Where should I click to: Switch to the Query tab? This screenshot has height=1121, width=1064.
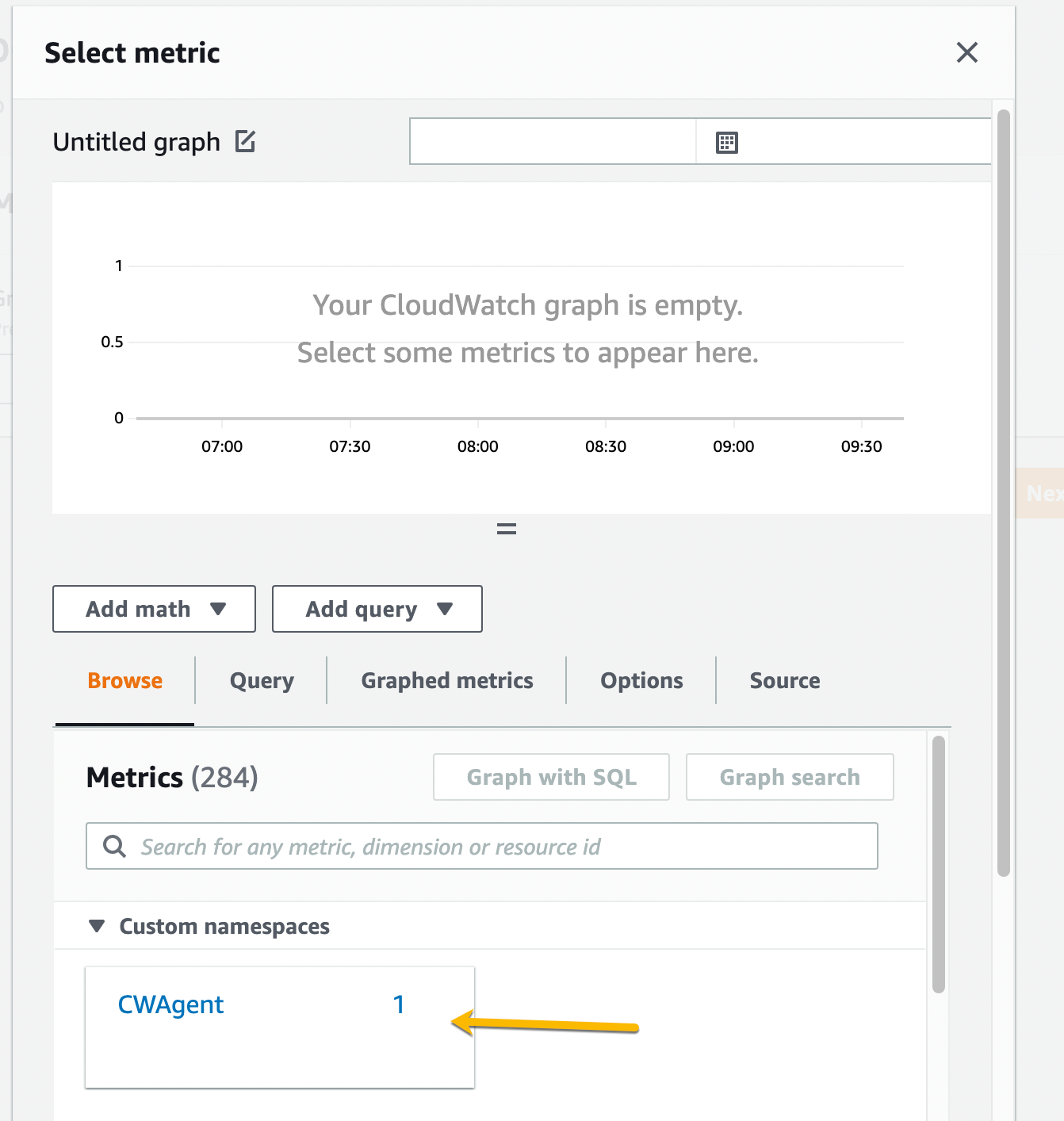click(261, 680)
